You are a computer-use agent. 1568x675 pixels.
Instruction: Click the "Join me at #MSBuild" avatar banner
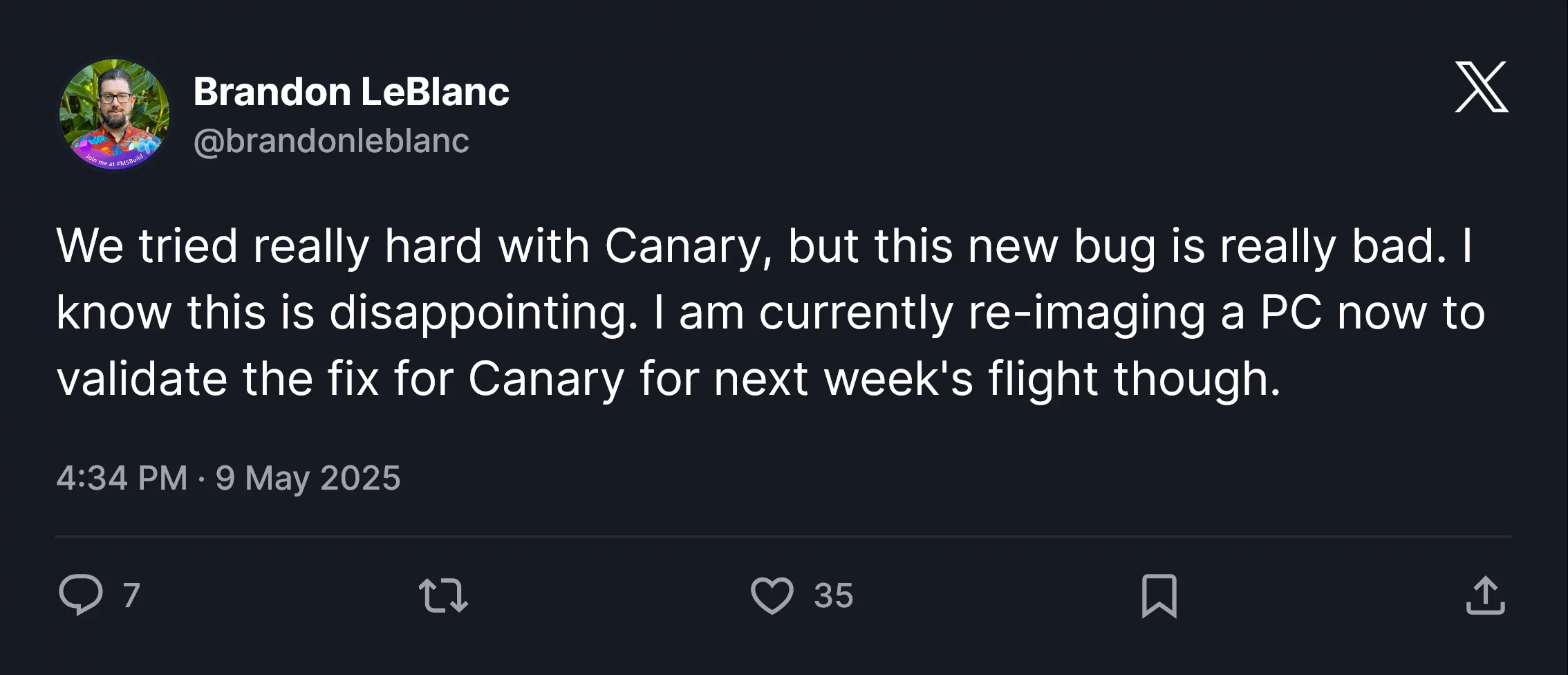pyautogui.click(x=115, y=160)
